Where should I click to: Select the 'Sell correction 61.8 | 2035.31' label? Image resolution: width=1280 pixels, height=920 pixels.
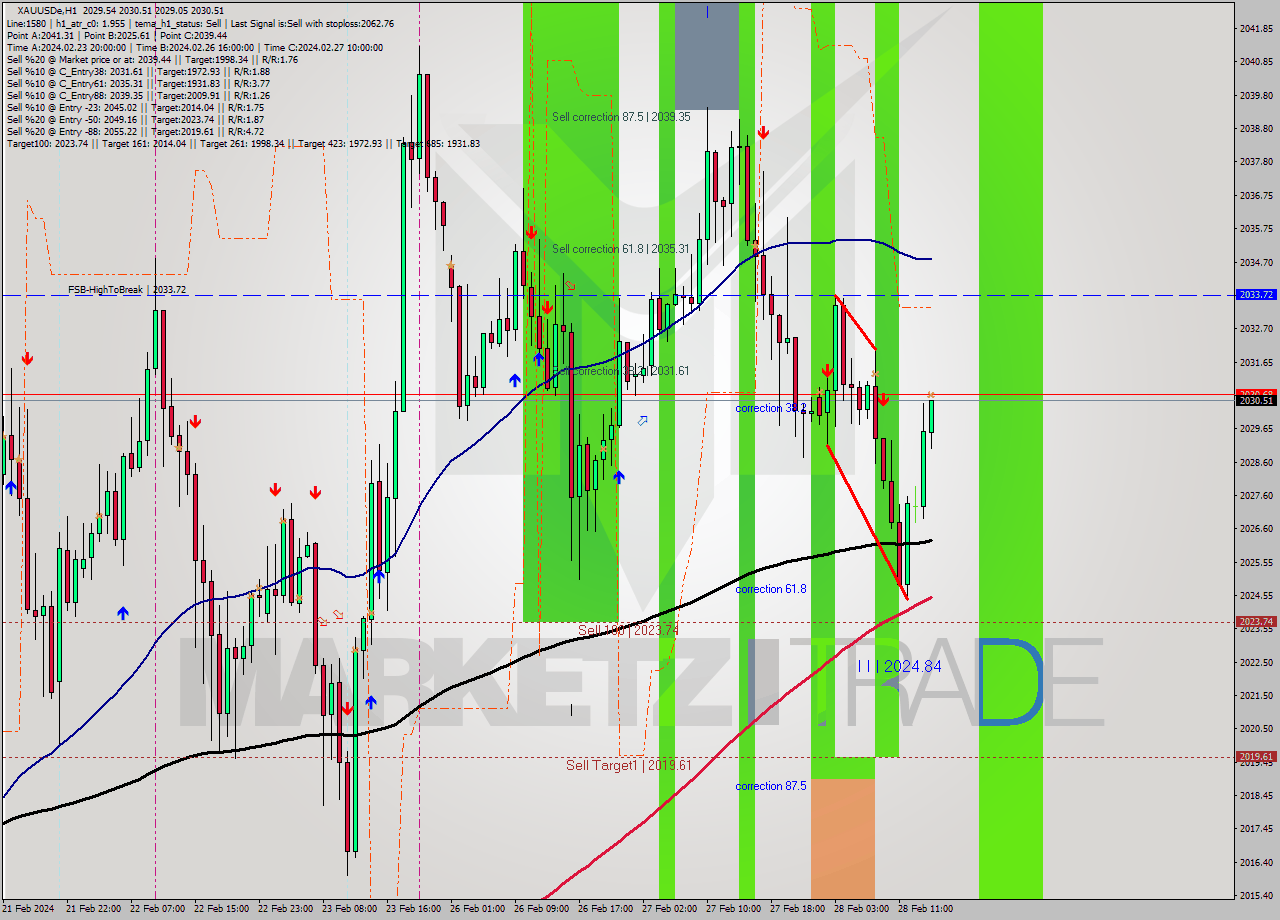coord(621,249)
